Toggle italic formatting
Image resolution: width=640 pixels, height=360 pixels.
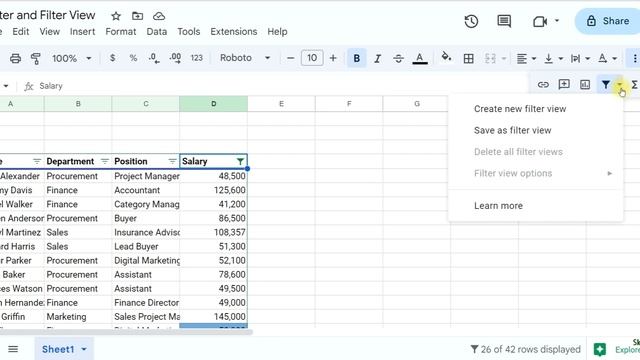coord(378,58)
